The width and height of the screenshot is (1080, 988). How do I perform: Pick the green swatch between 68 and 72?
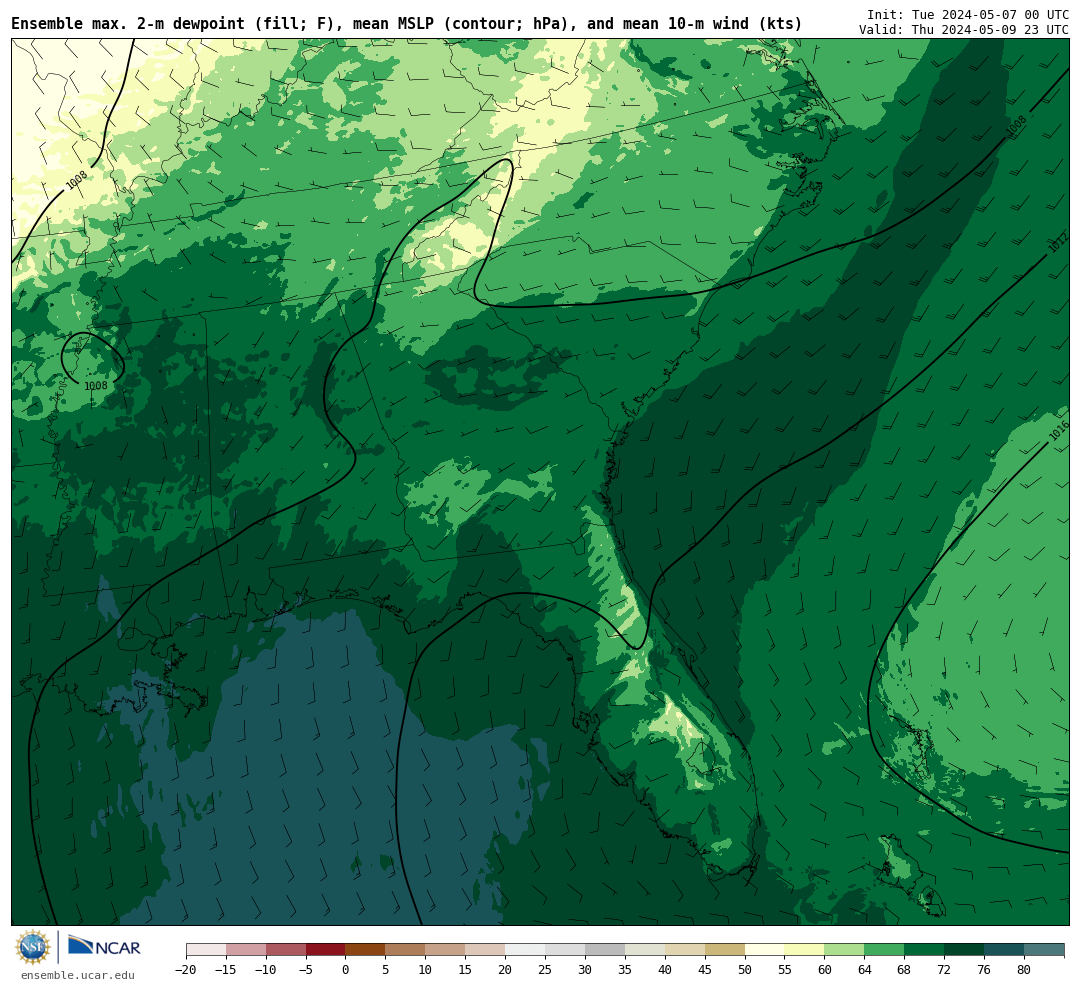tap(924, 950)
